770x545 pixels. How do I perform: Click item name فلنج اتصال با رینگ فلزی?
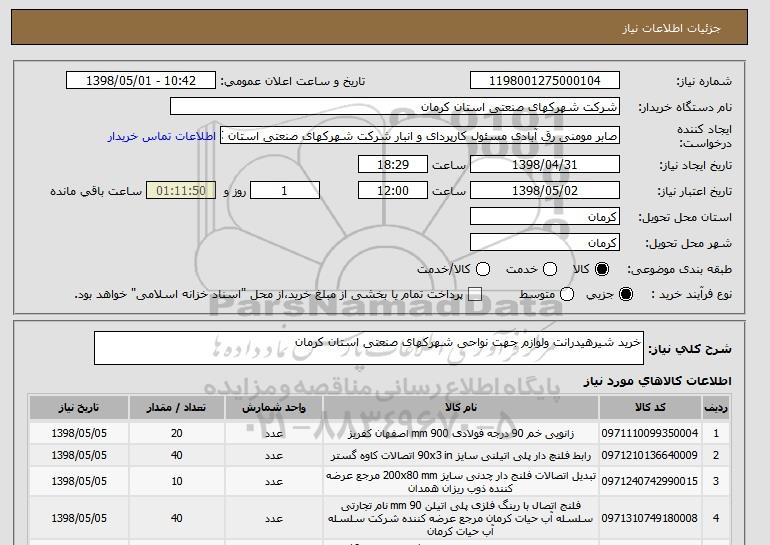tap(461, 518)
